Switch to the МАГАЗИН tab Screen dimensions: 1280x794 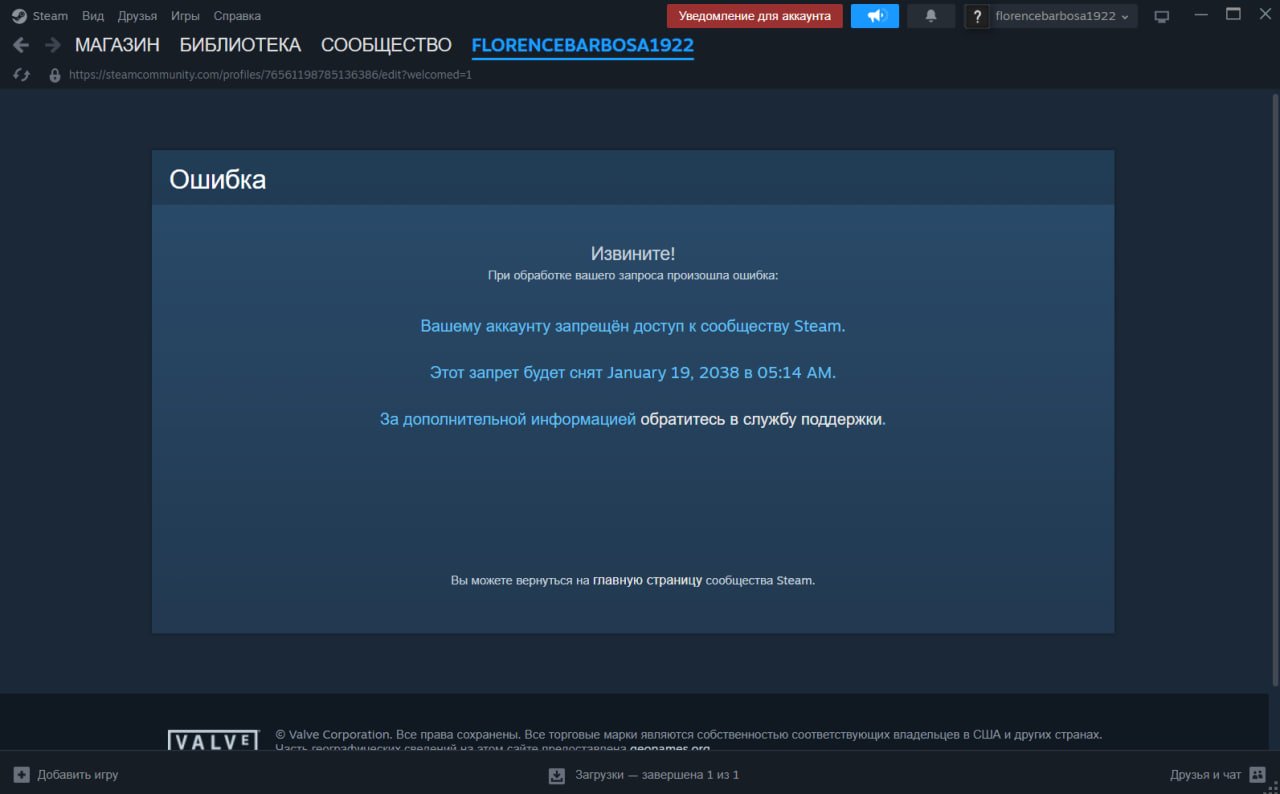coord(117,45)
